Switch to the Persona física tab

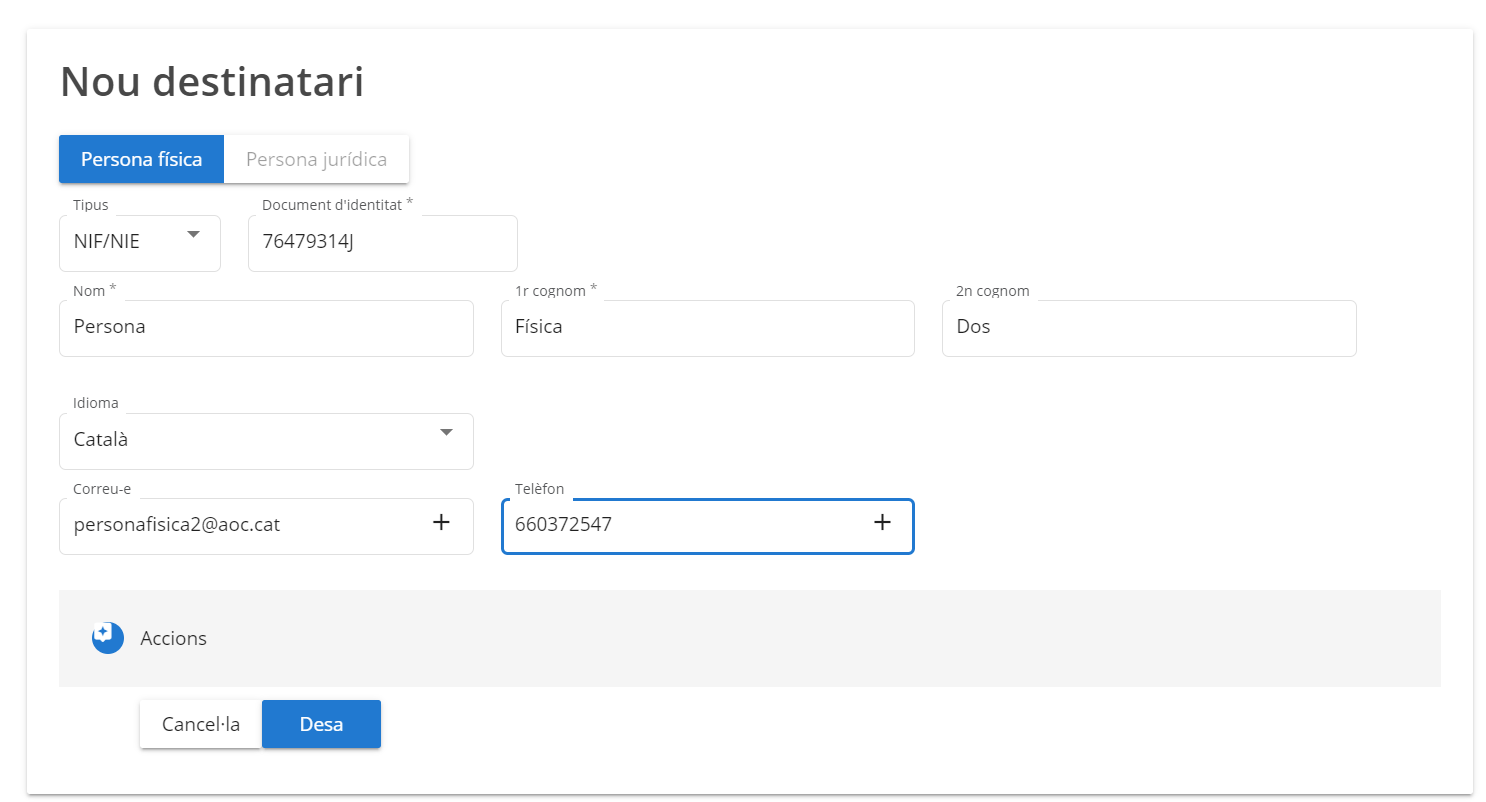click(141, 159)
